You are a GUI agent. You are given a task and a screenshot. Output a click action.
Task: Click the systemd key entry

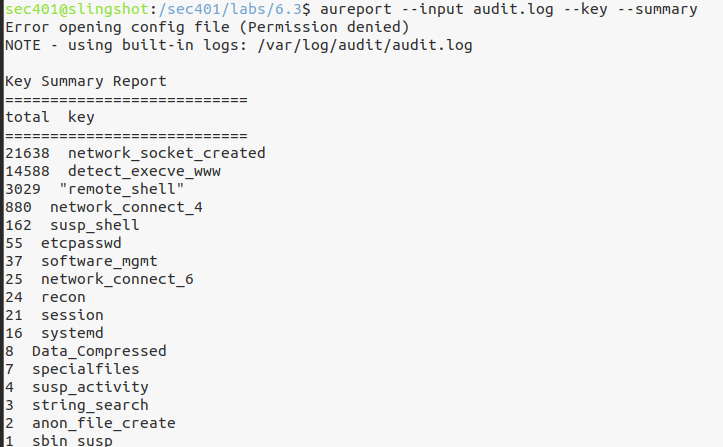click(x=72, y=333)
